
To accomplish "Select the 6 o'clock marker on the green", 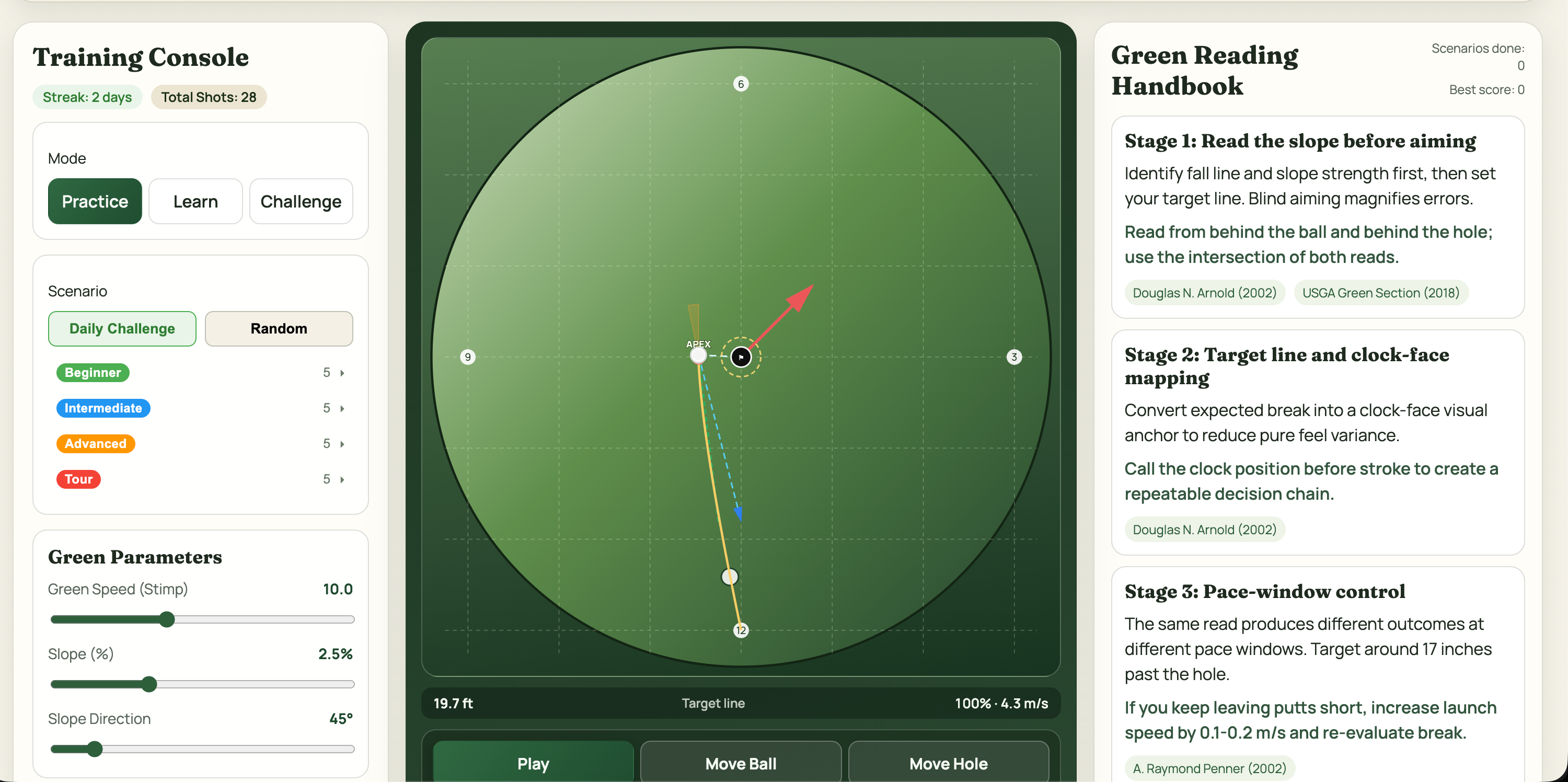I will pos(741,84).
